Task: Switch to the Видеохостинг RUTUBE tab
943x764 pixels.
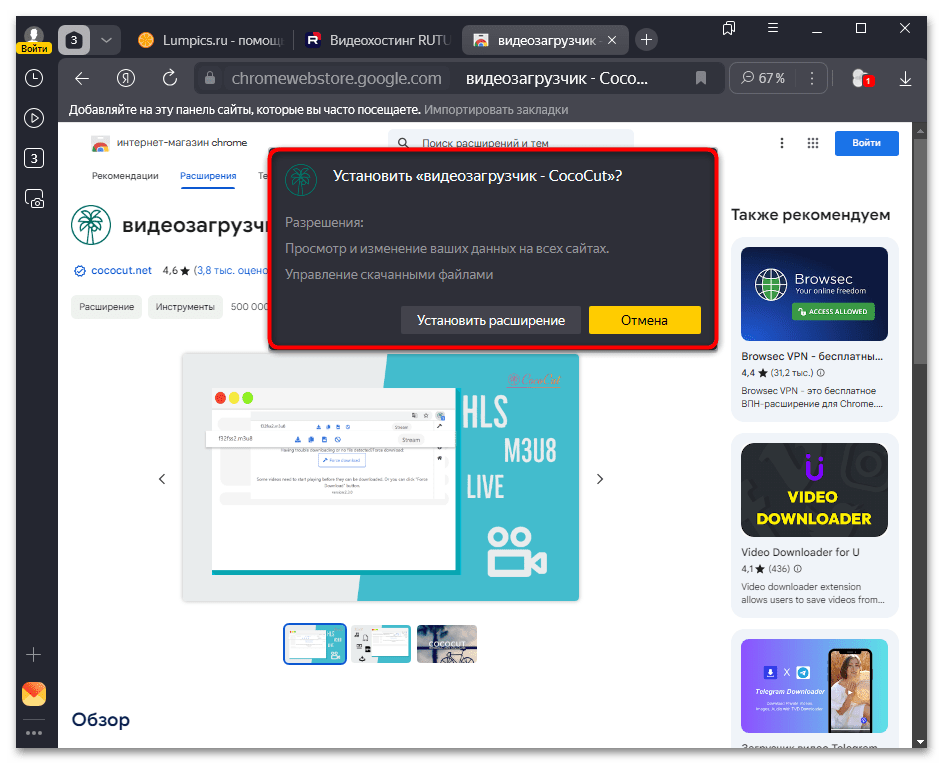Action: [x=379, y=40]
